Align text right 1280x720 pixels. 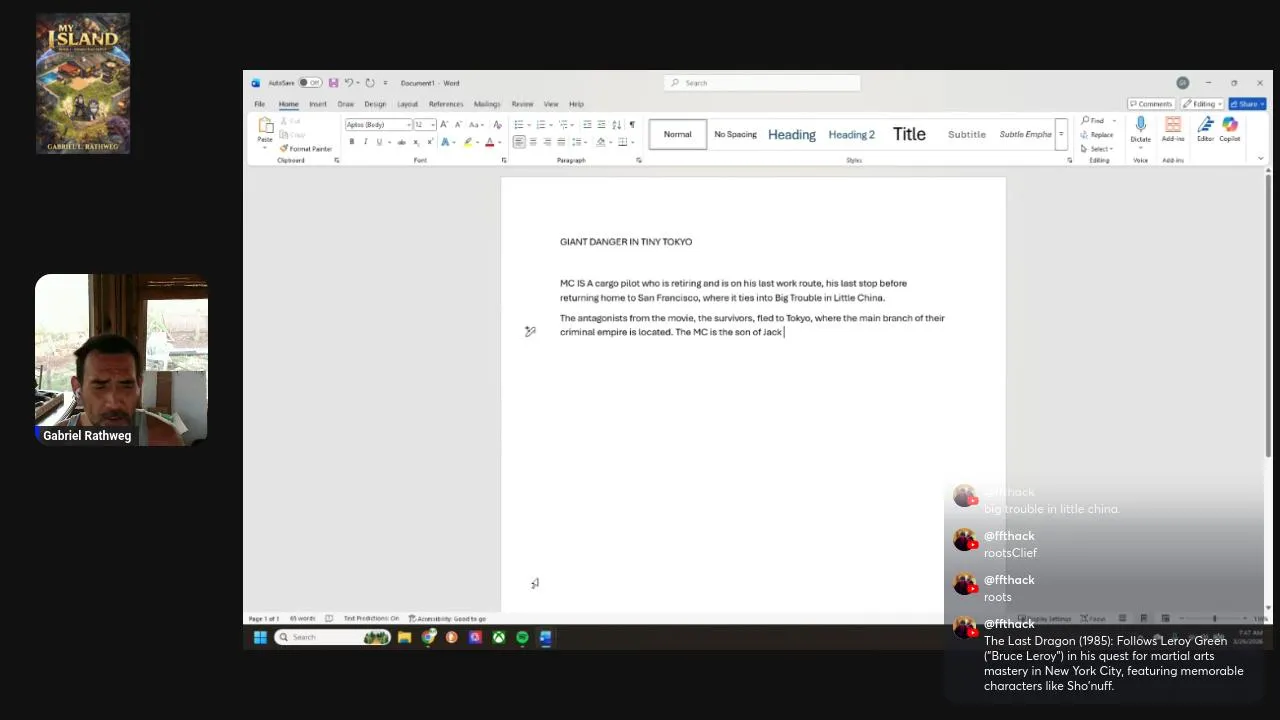click(x=547, y=142)
